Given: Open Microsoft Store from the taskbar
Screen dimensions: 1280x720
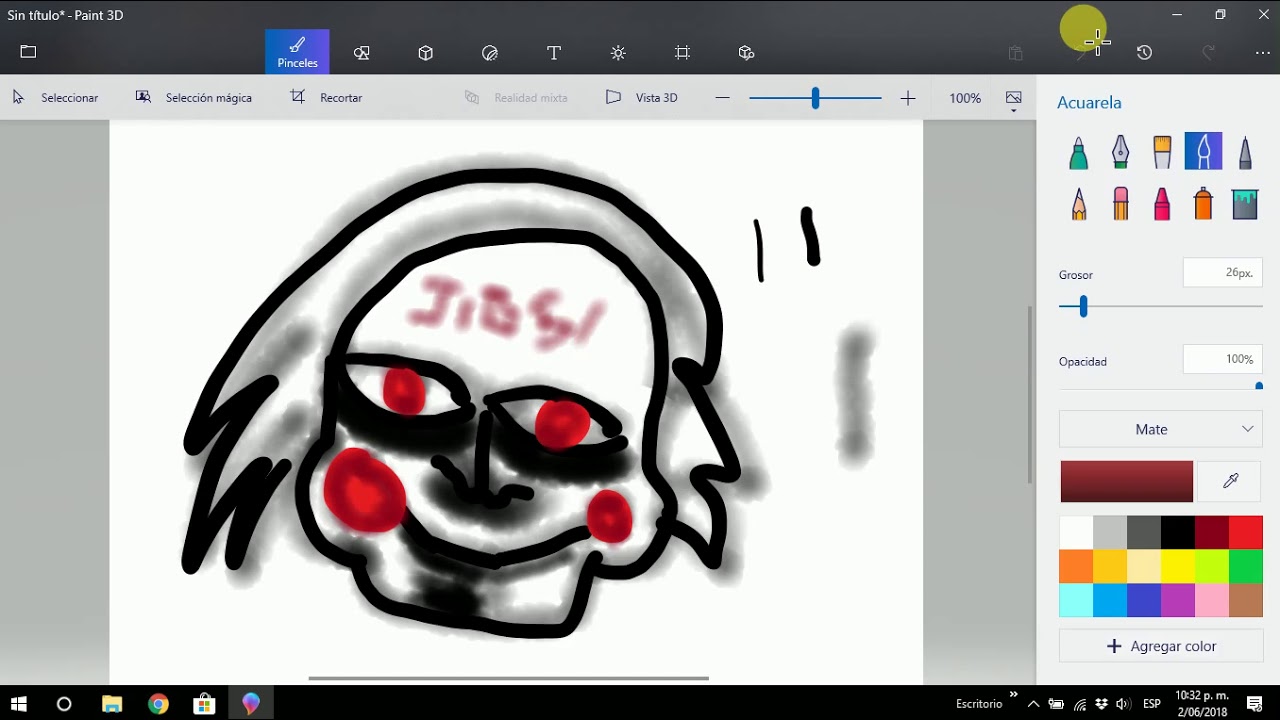Looking at the screenshot, I should tap(204, 704).
